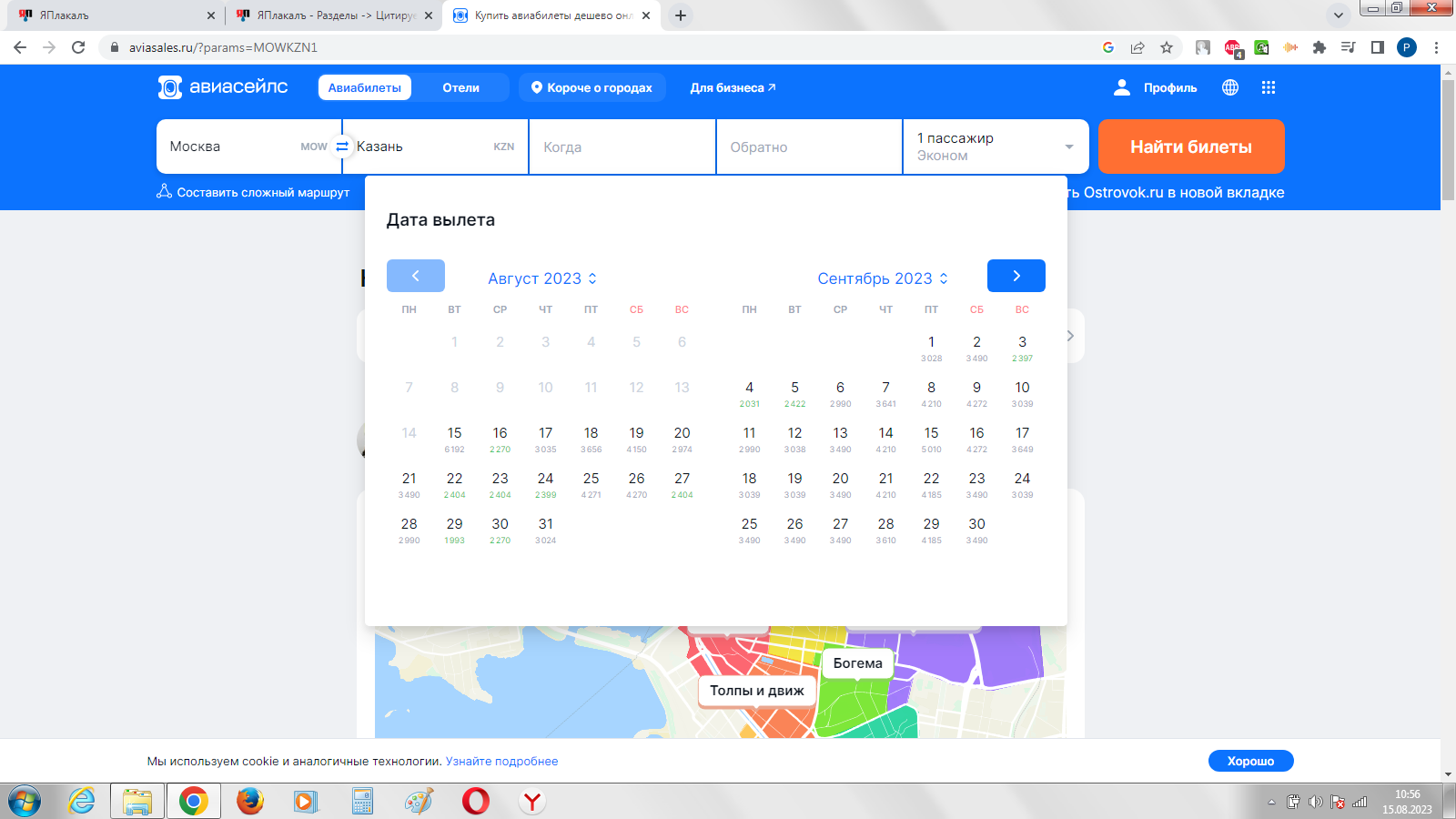Open Paint from the taskbar
1456x819 pixels.
419,801
